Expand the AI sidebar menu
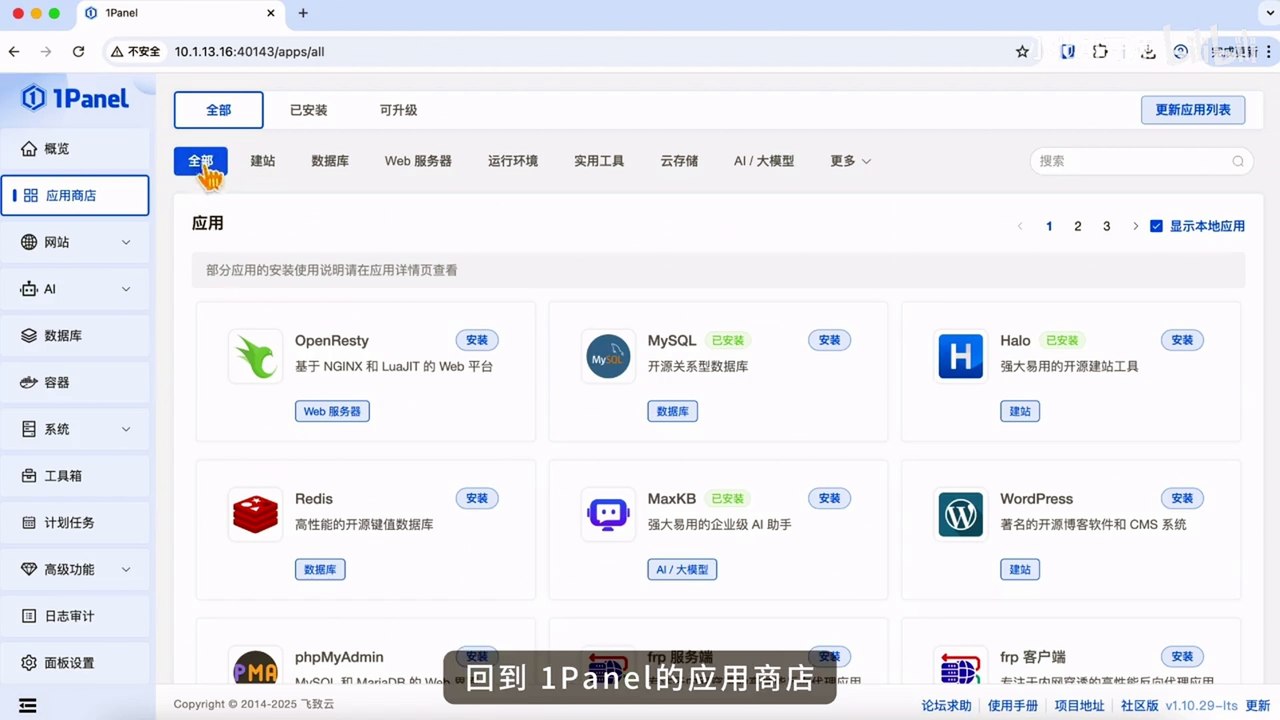 (x=75, y=289)
